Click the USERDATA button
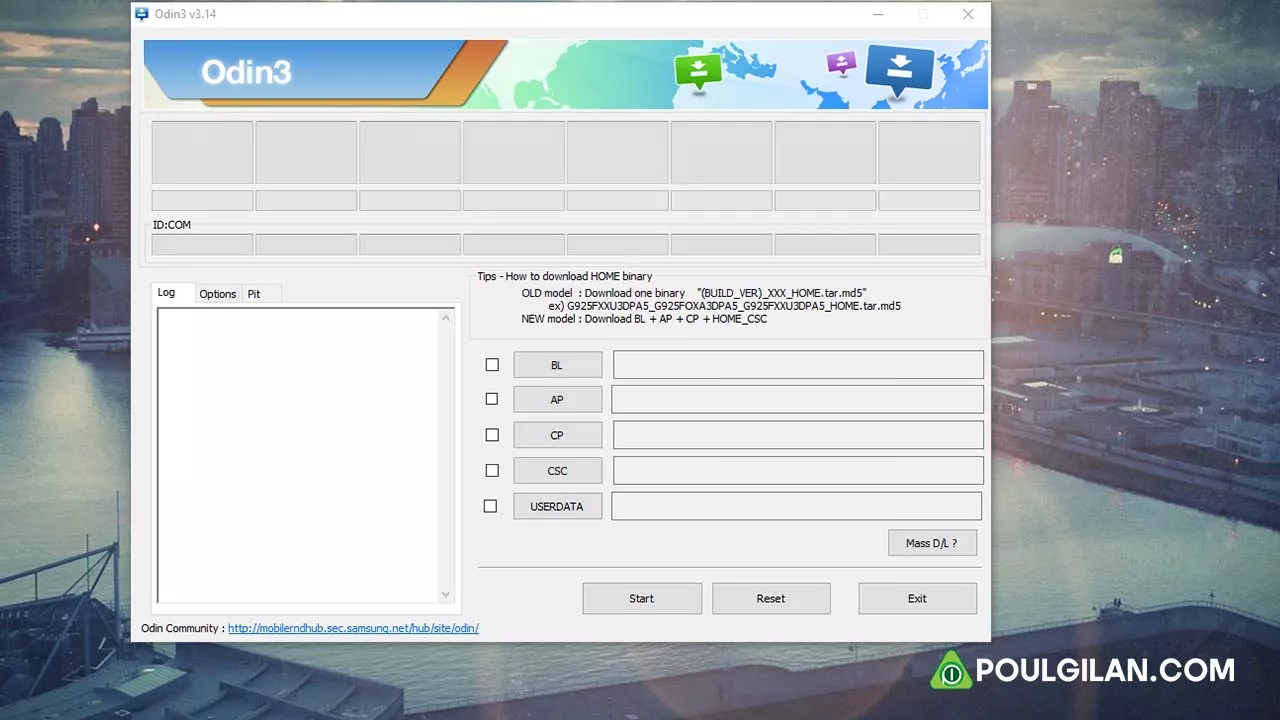 (558, 506)
